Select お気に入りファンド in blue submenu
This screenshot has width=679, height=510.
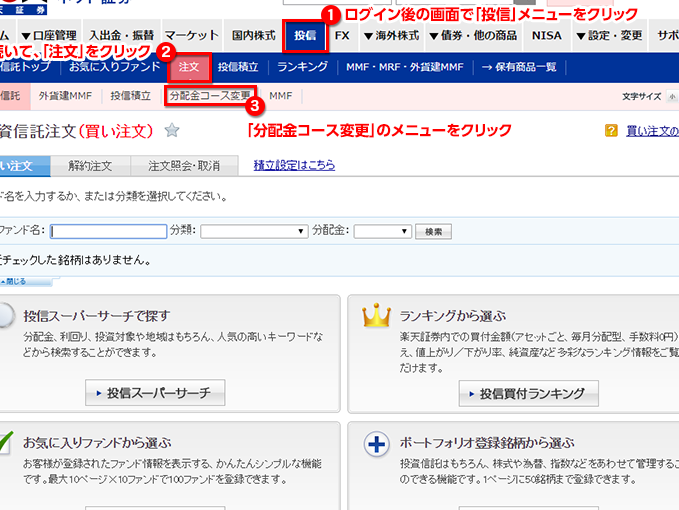point(115,67)
